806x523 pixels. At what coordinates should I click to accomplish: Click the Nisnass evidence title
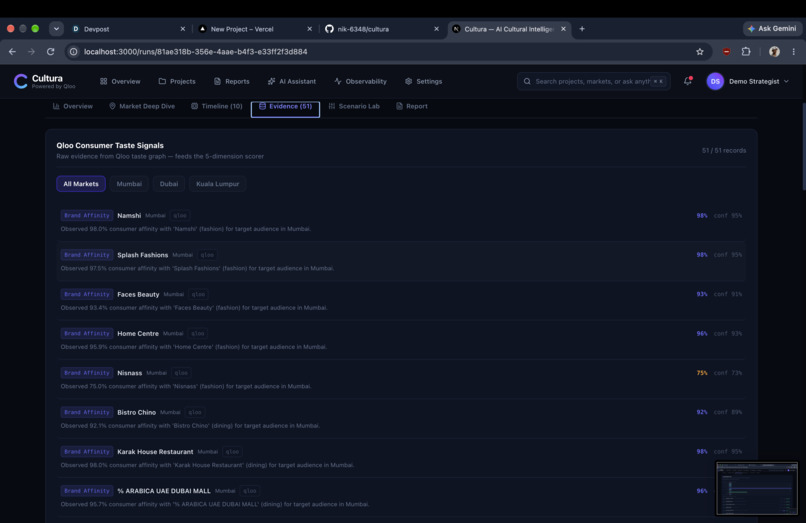(130, 373)
